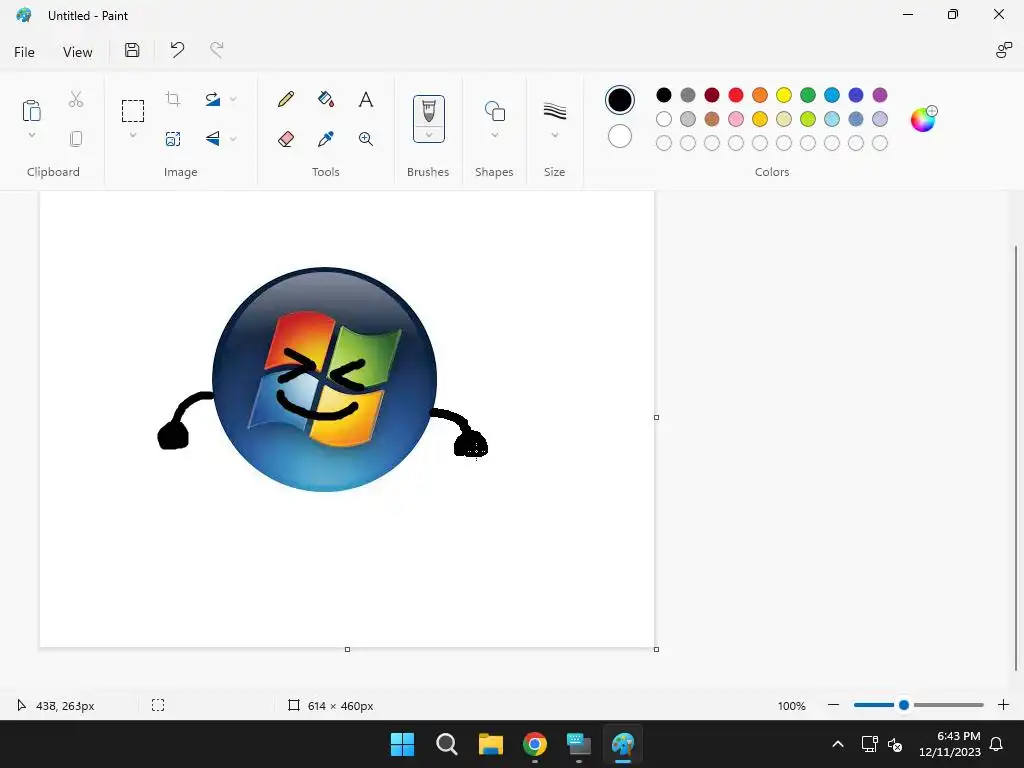Viewport: 1024px width, 768px height.
Task: Pick the orange color swatch
Action: pyautogui.click(x=760, y=95)
